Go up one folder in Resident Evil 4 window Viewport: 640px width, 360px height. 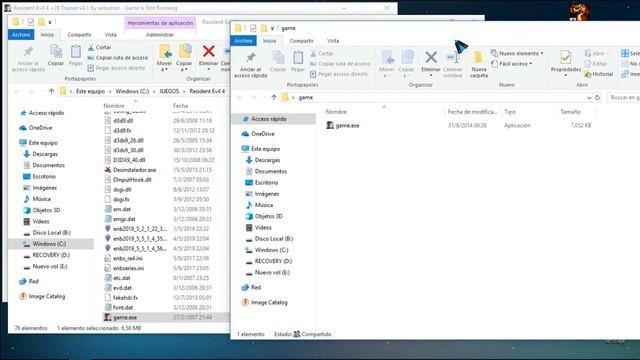point(51,91)
